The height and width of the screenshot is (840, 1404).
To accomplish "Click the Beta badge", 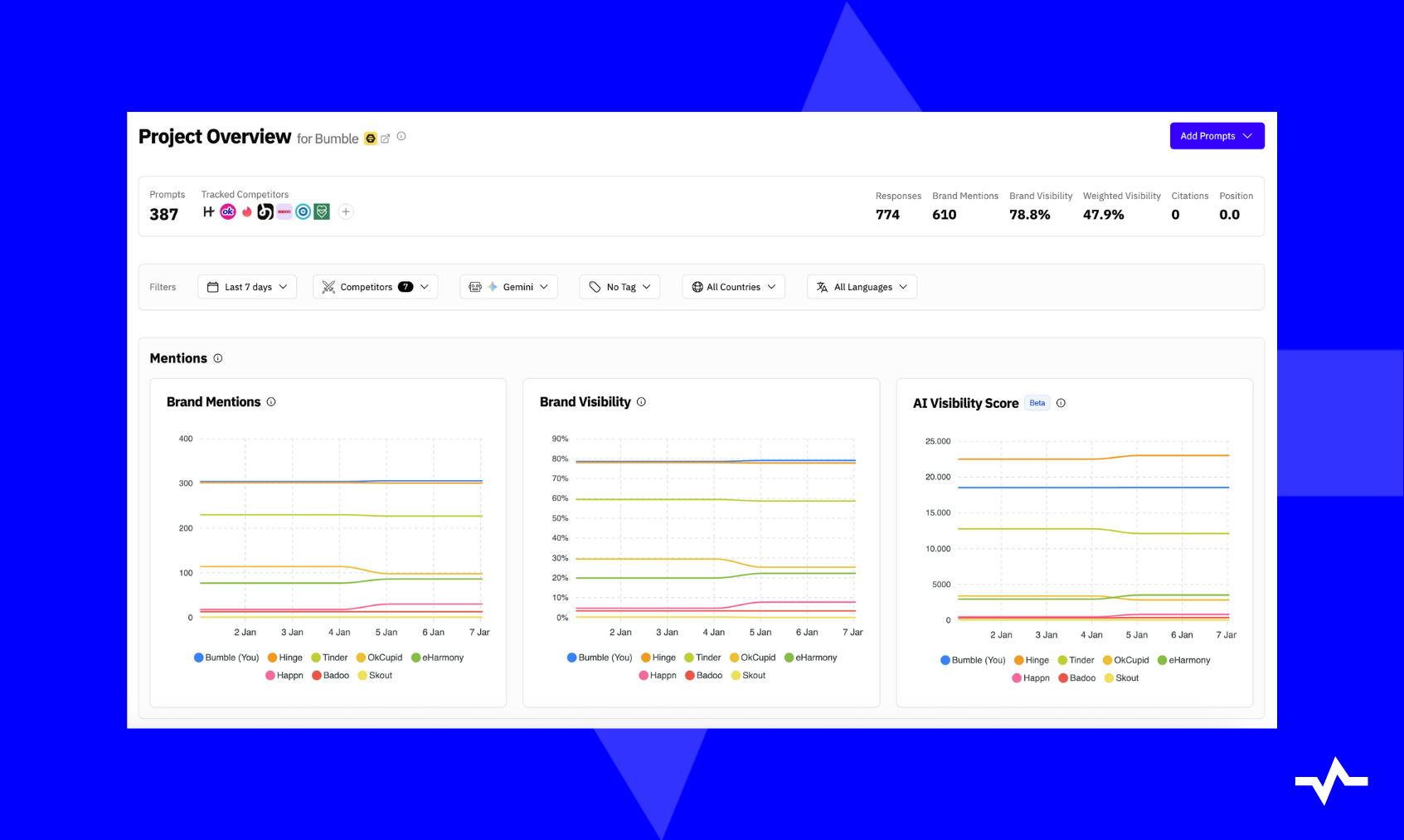I will pyautogui.click(x=1037, y=403).
